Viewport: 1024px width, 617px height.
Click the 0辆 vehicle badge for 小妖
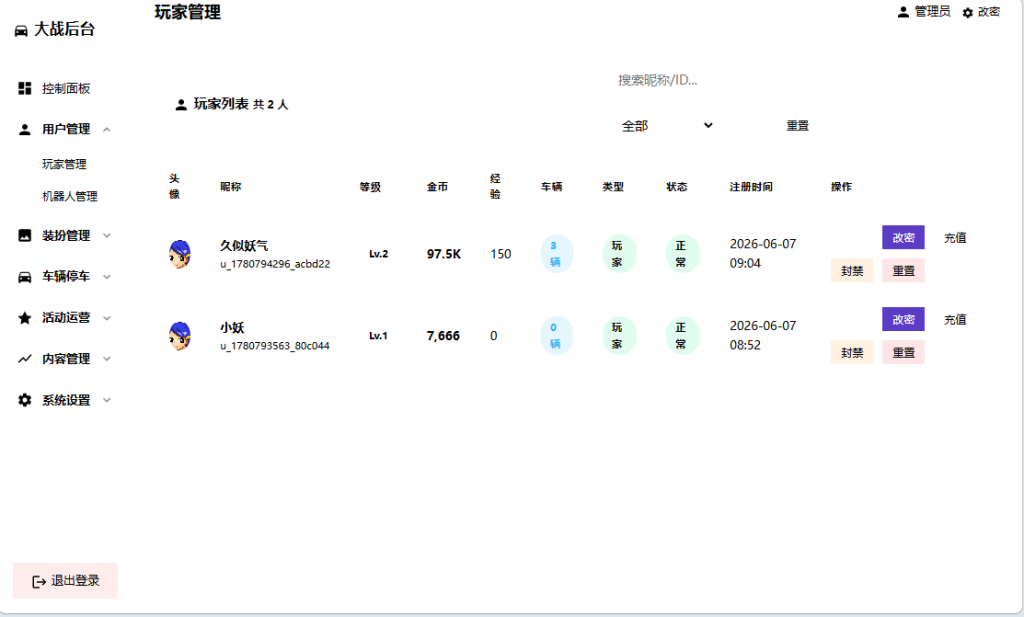point(556,336)
